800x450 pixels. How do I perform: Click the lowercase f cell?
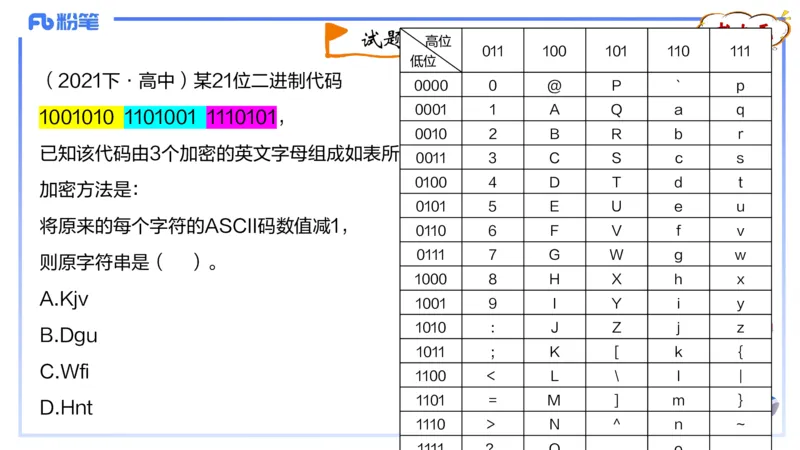[679, 231]
